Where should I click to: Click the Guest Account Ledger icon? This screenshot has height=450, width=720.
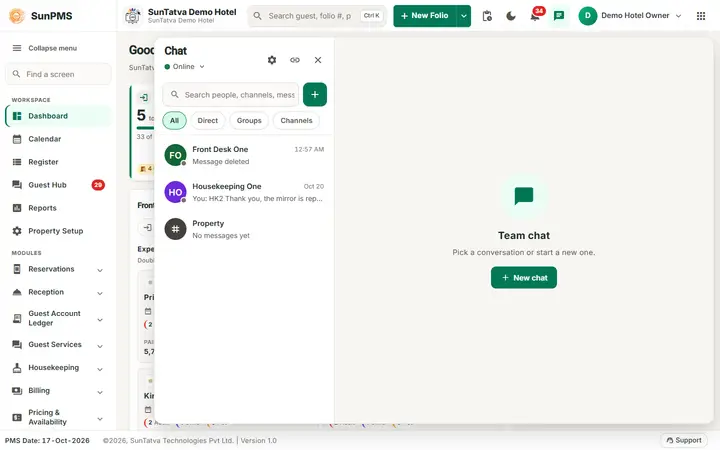(17, 318)
